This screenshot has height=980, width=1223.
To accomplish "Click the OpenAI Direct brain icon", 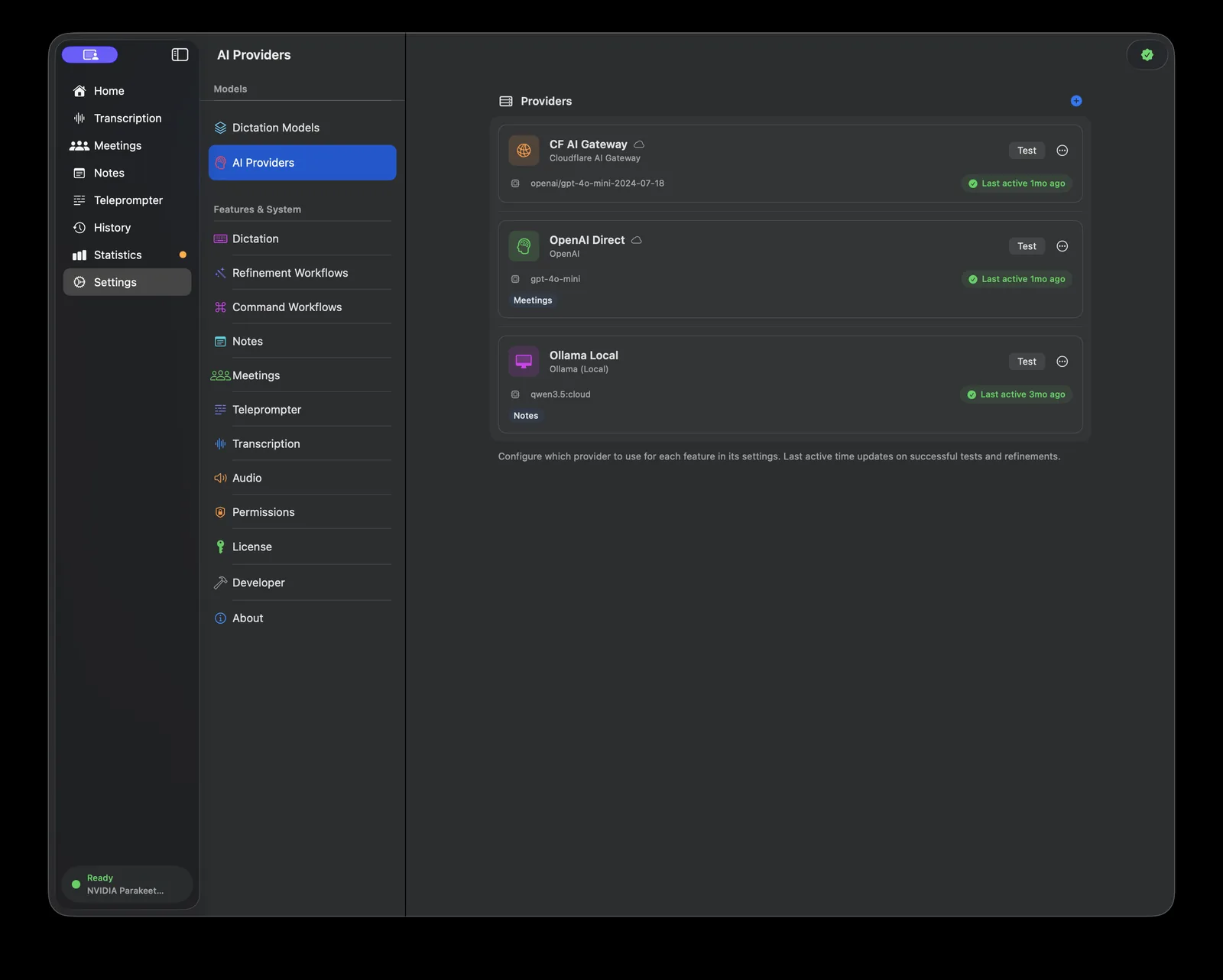I will point(524,246).
